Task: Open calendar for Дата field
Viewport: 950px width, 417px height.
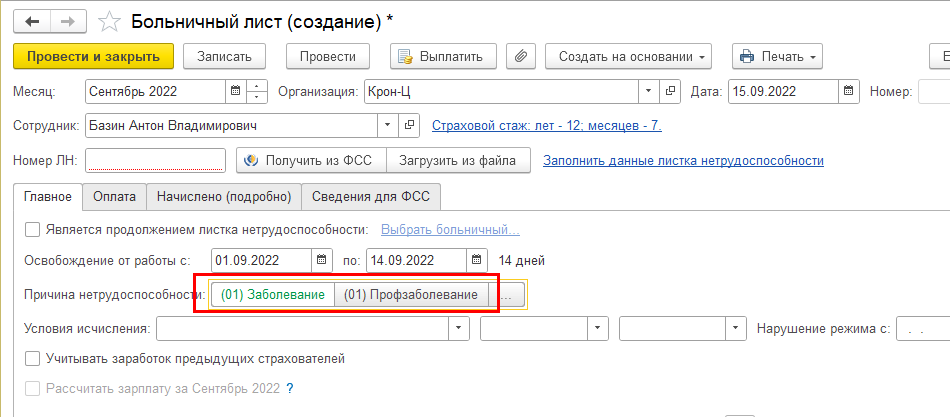Action: point(849,92)
